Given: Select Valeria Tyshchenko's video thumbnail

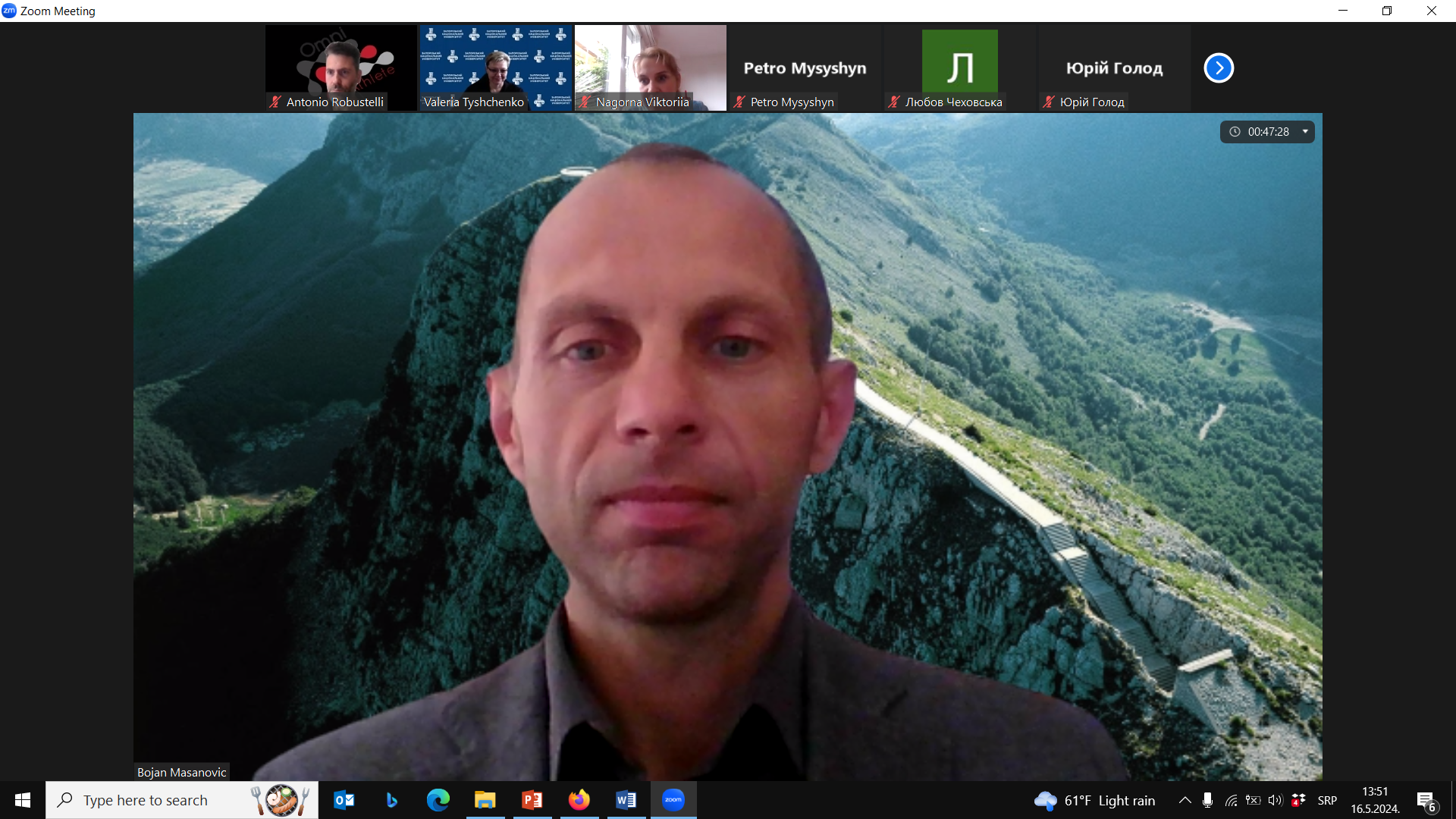Looking at the screenshot, I should coord(496,68).
